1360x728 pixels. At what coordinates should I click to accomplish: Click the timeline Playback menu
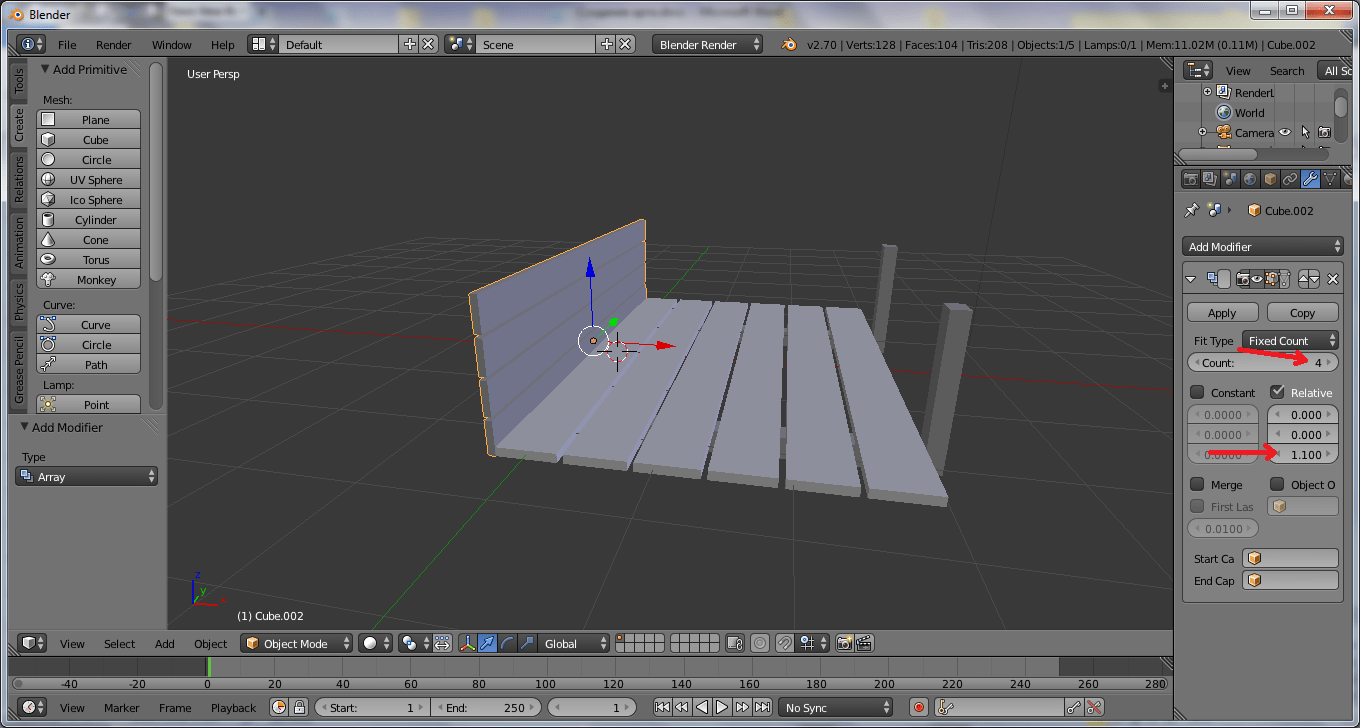(x=233, y=707)
